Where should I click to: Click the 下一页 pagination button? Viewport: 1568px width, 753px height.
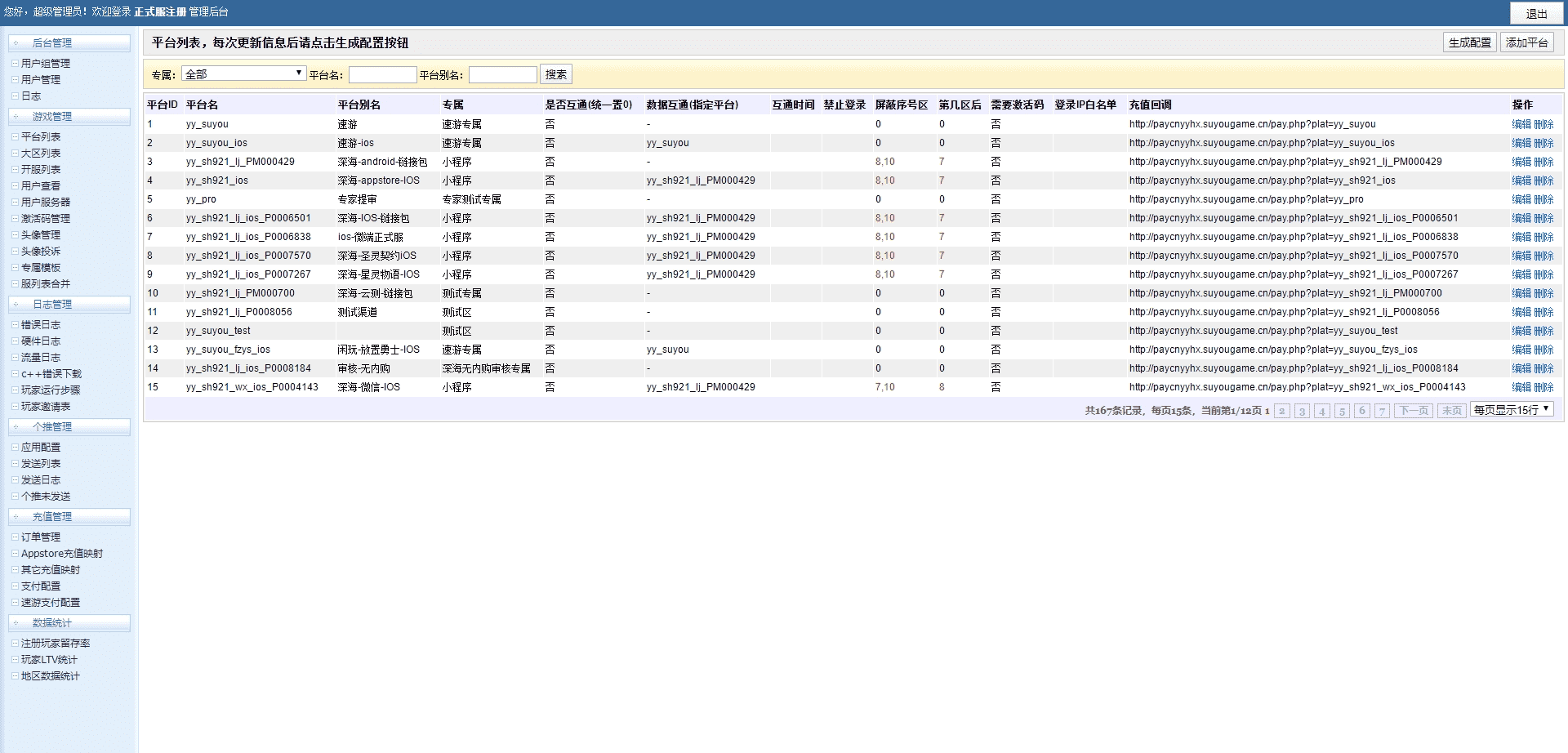tap(1414, 411)
